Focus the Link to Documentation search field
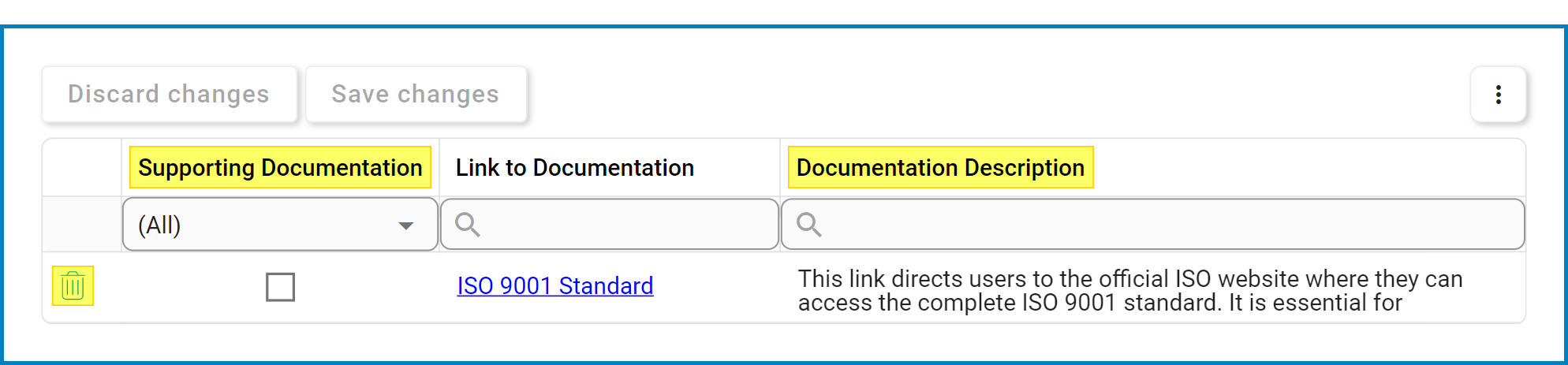 click(610, 225)
